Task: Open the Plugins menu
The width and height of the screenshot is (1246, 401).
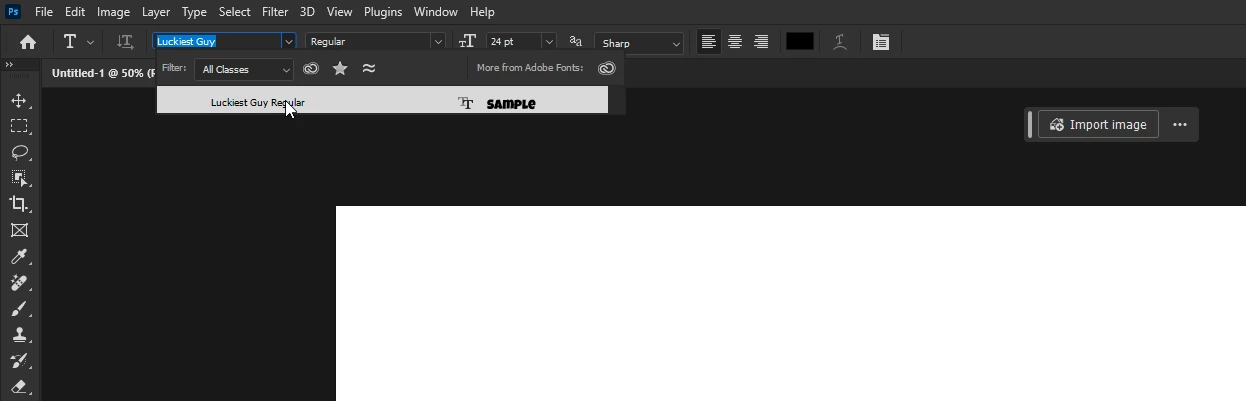Action: (383, 12)
